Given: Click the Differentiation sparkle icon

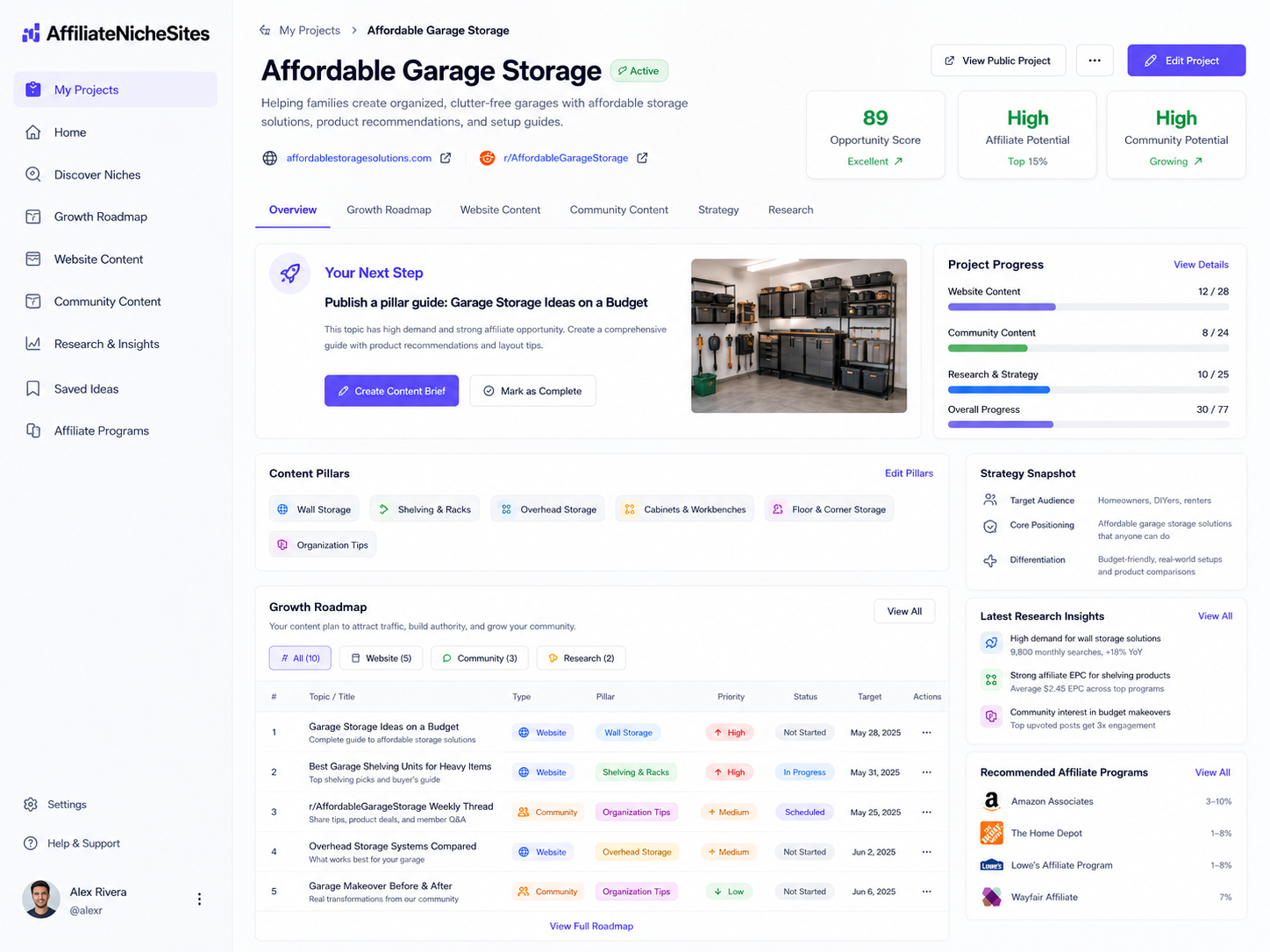Looking at the screenshot, I should (990, 561).
